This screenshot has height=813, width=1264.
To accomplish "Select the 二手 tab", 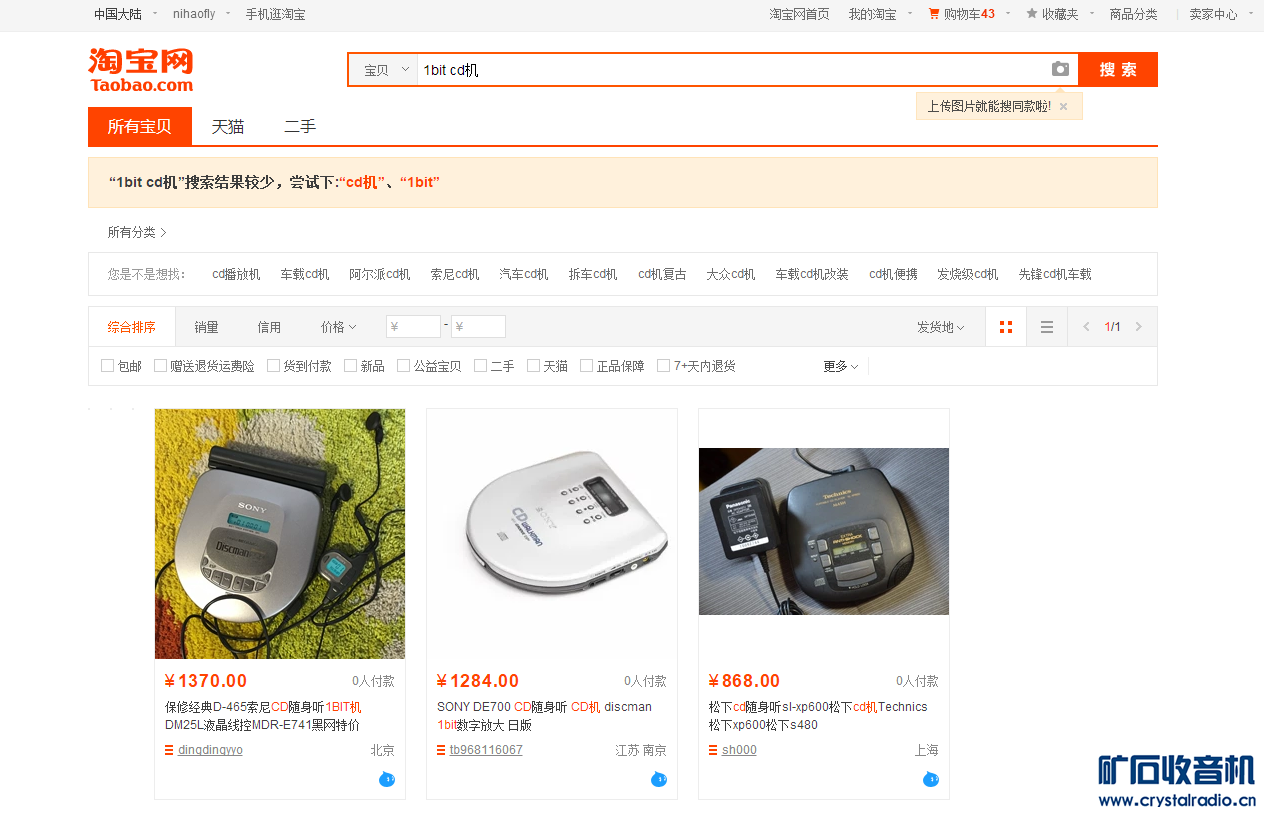I will [x=300, y=127].
